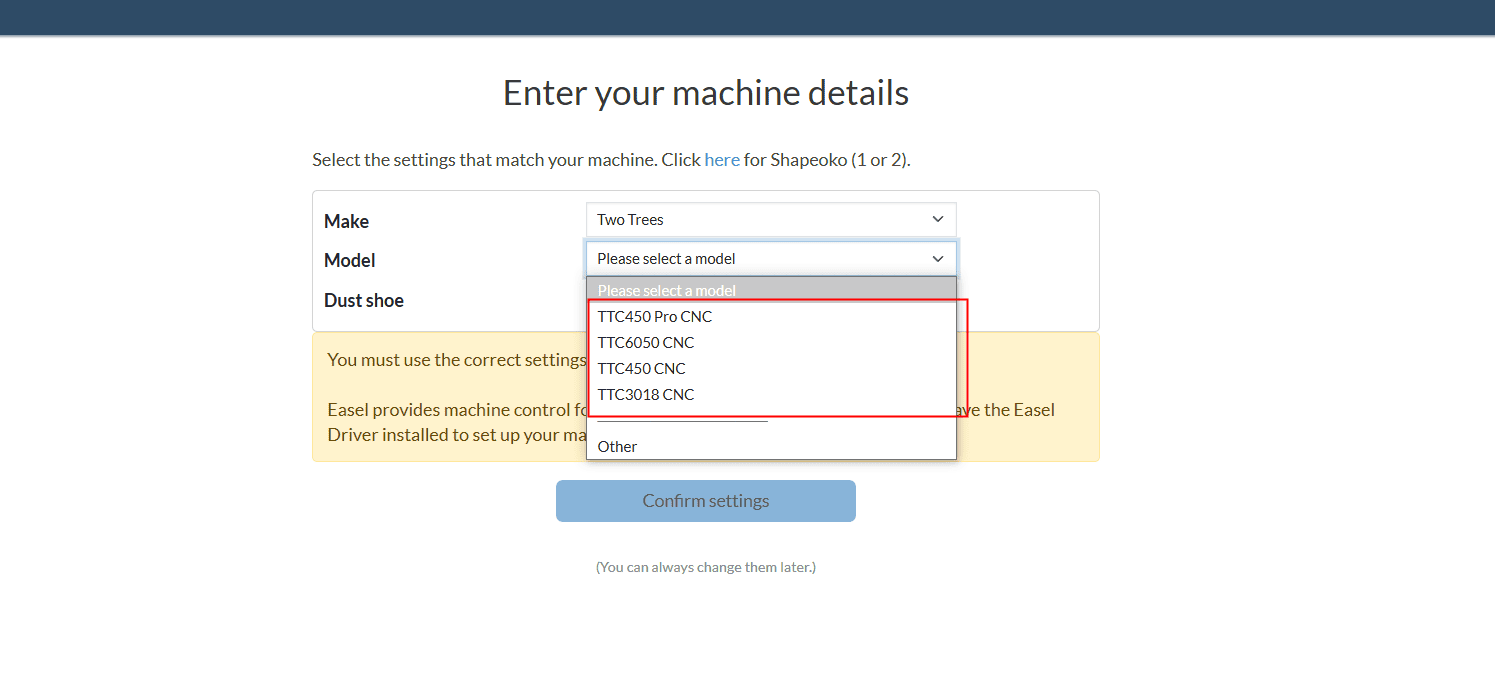Click the Make row label
Image resolution: width=1495 pixels, height=693 pixels.
[346, 221]
